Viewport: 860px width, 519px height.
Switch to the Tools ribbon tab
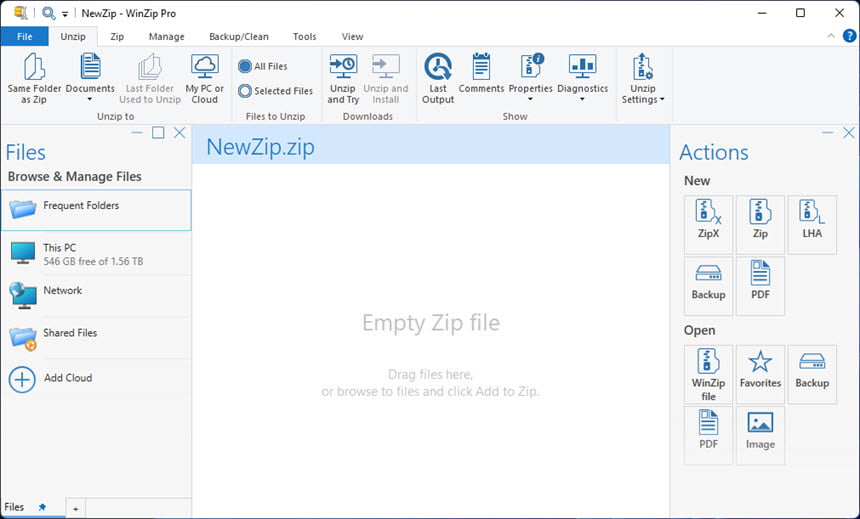(304, 37)
